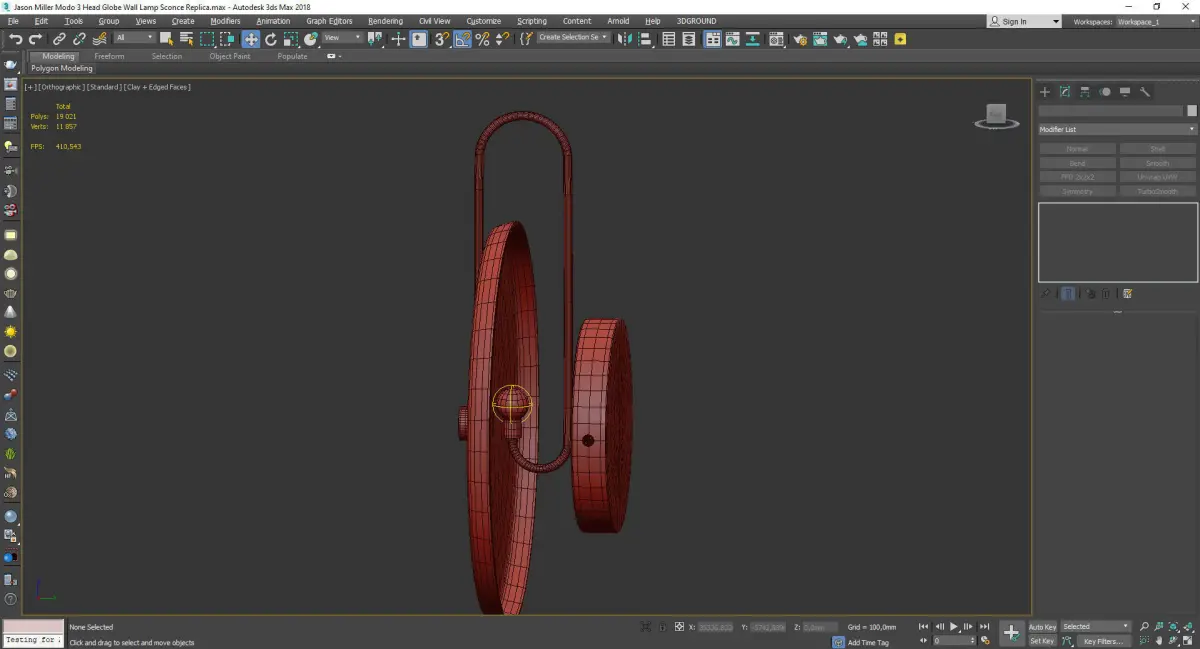Open the Schematic View icon

(751, 39)
